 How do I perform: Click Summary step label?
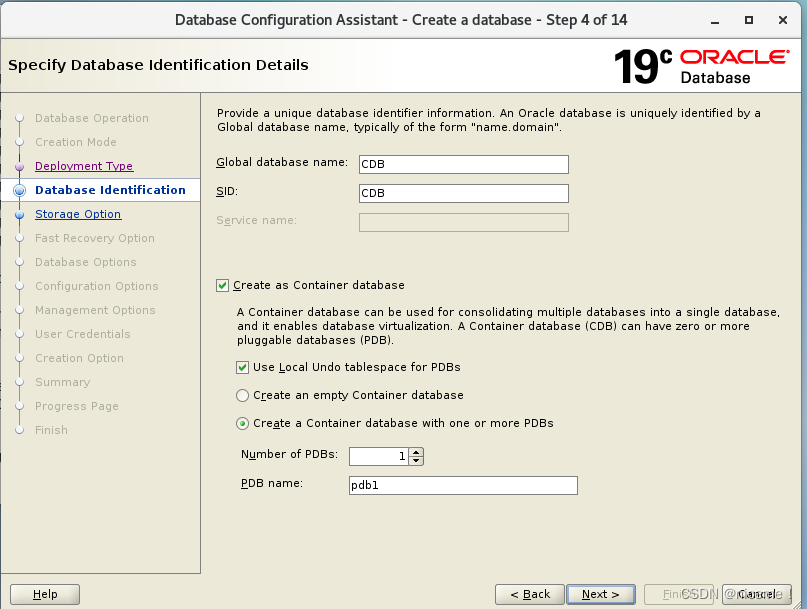coord(62,382)
